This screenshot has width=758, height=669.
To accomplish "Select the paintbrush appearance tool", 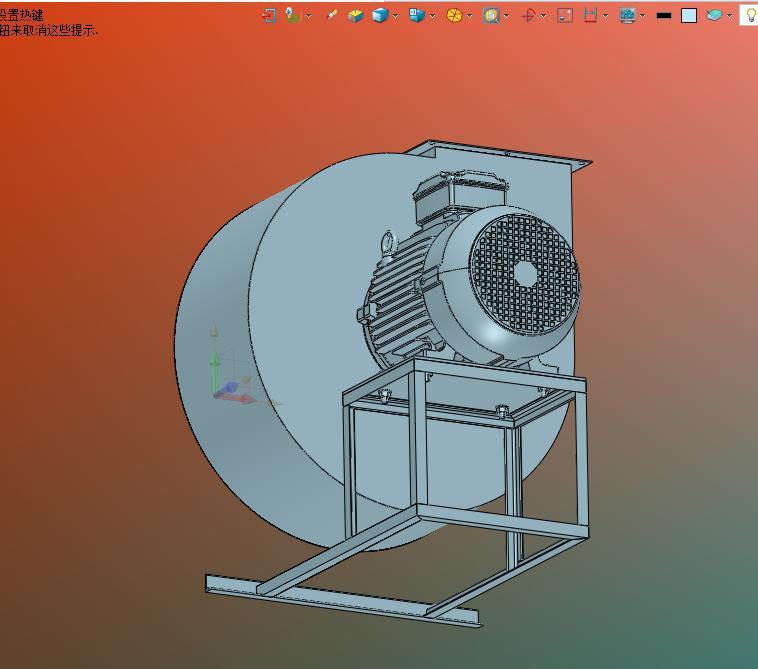I will (332, 15).
